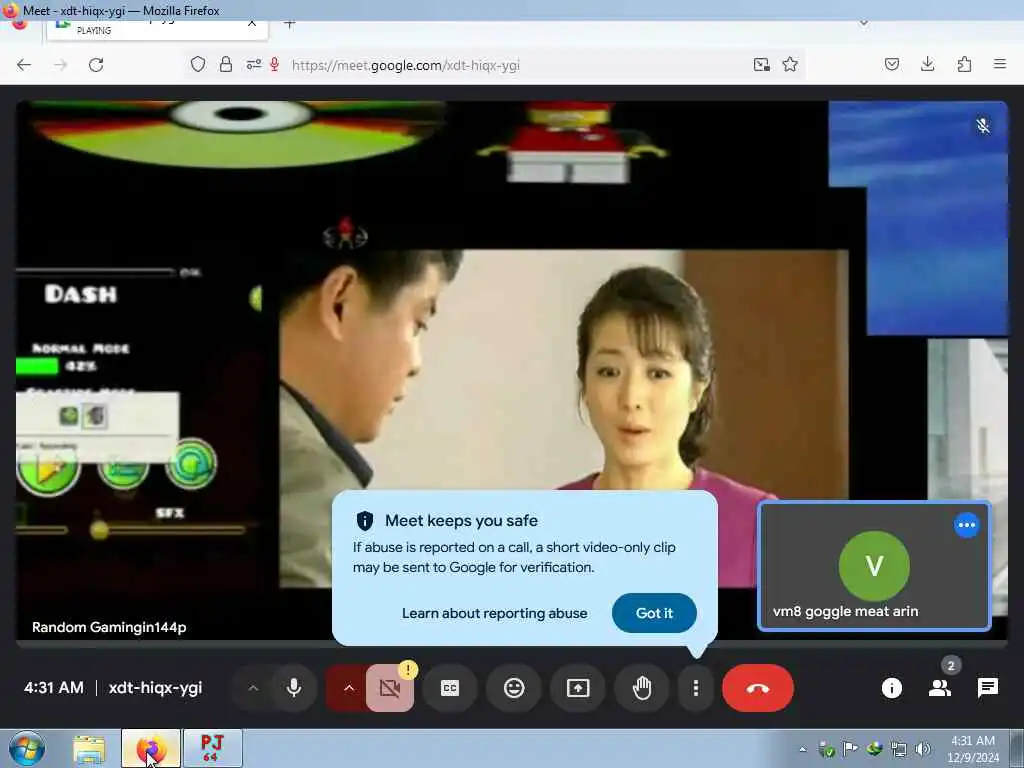
Task: Mute the microphone in Meet controls
Action: click(x=294, y=688)
